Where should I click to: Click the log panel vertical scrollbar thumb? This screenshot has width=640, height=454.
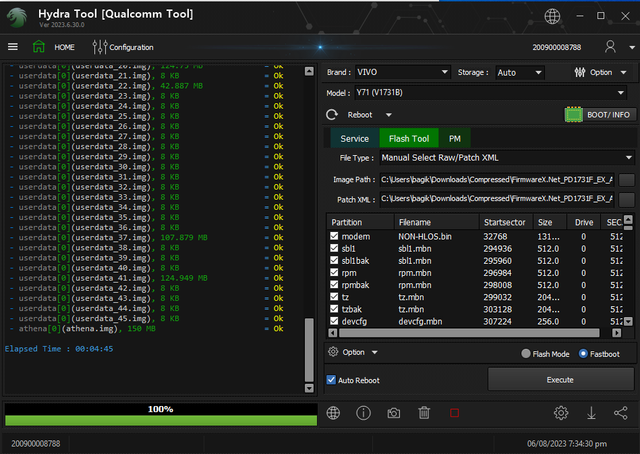[309, 349]
